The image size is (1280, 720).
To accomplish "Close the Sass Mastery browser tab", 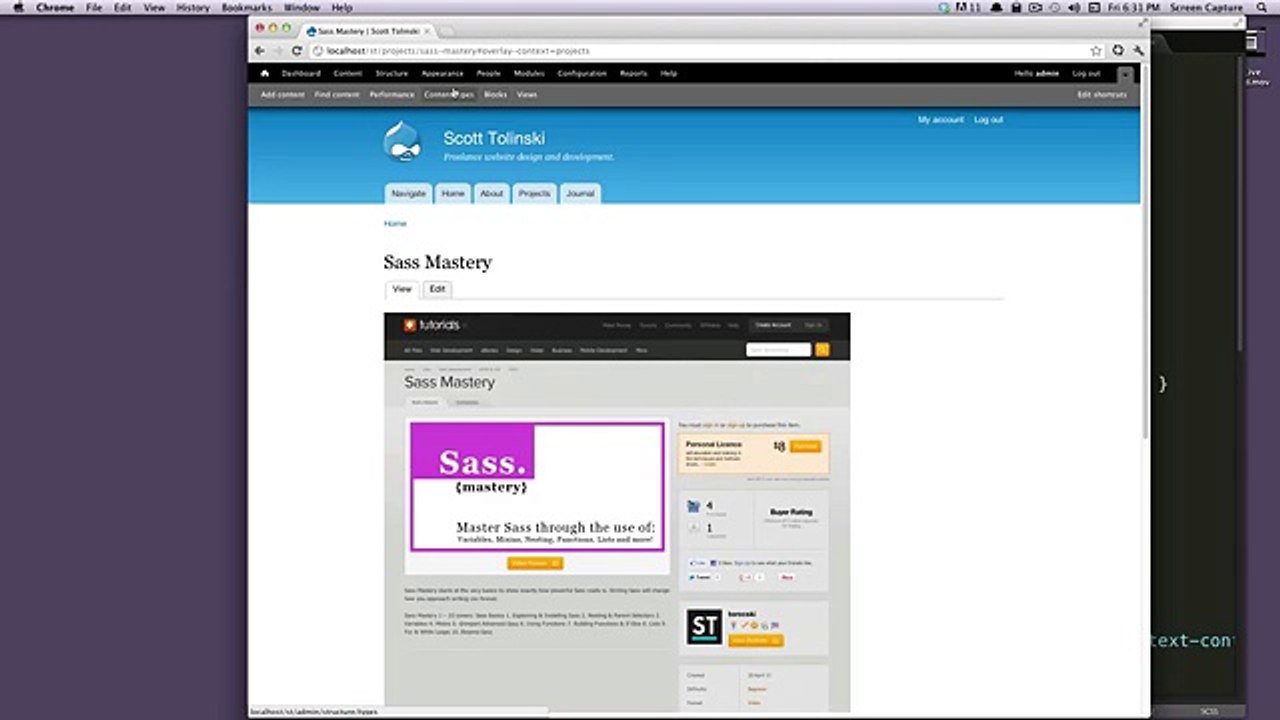I will (427, 31).
